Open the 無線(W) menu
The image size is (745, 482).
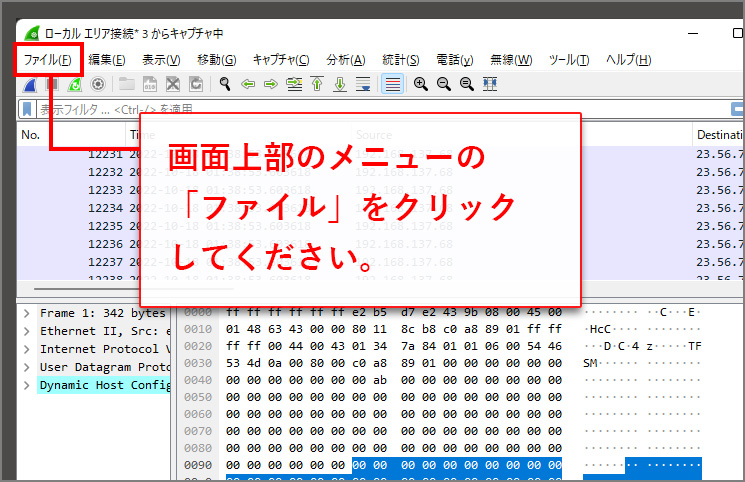tap(511, 60)
